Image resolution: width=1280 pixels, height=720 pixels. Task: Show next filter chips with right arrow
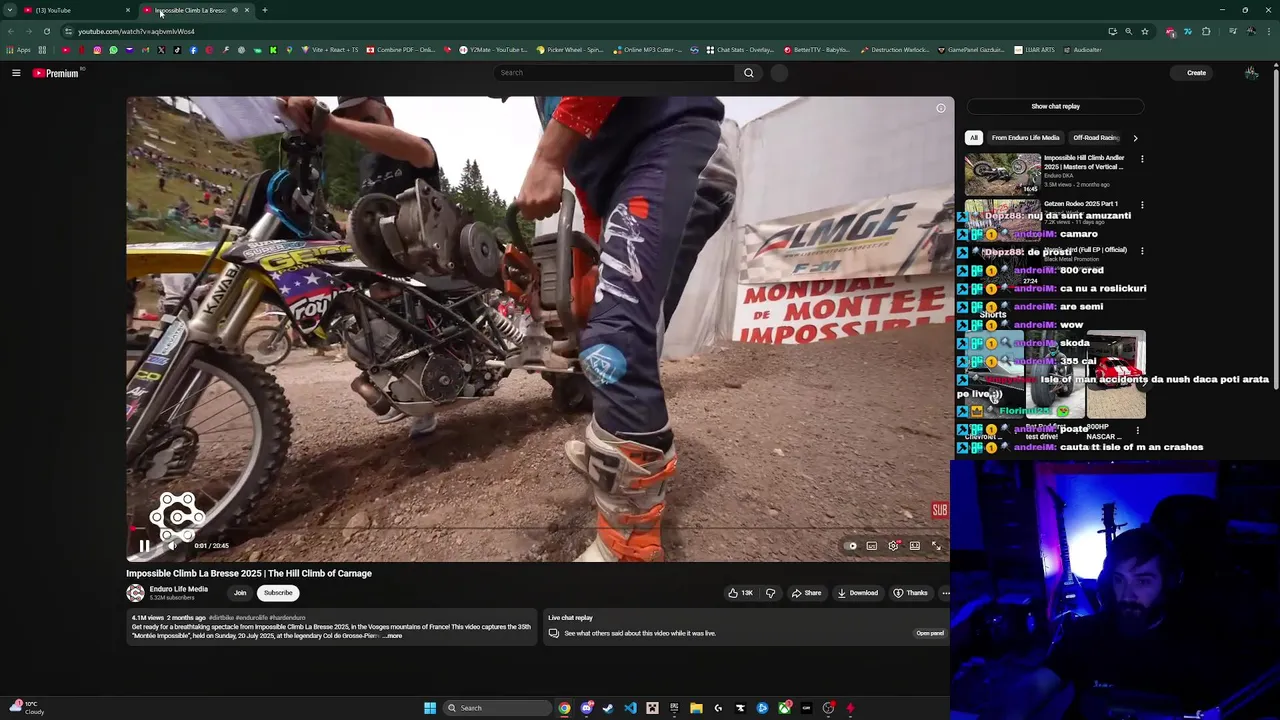[1135, 138]
